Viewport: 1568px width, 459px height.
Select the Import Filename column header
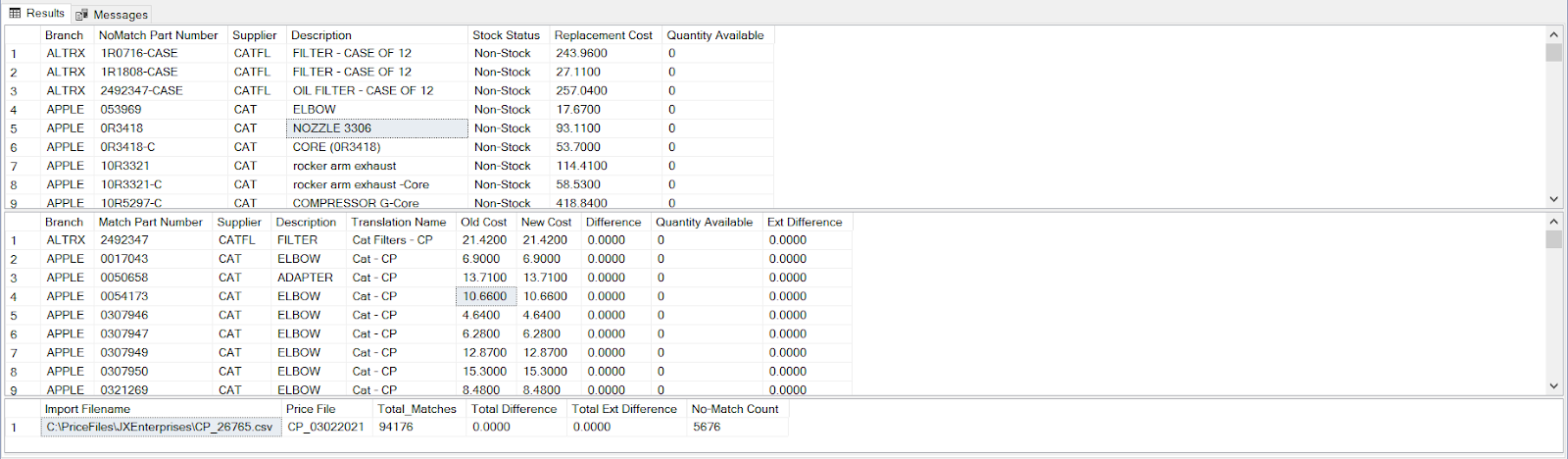[x=162, y=409]
